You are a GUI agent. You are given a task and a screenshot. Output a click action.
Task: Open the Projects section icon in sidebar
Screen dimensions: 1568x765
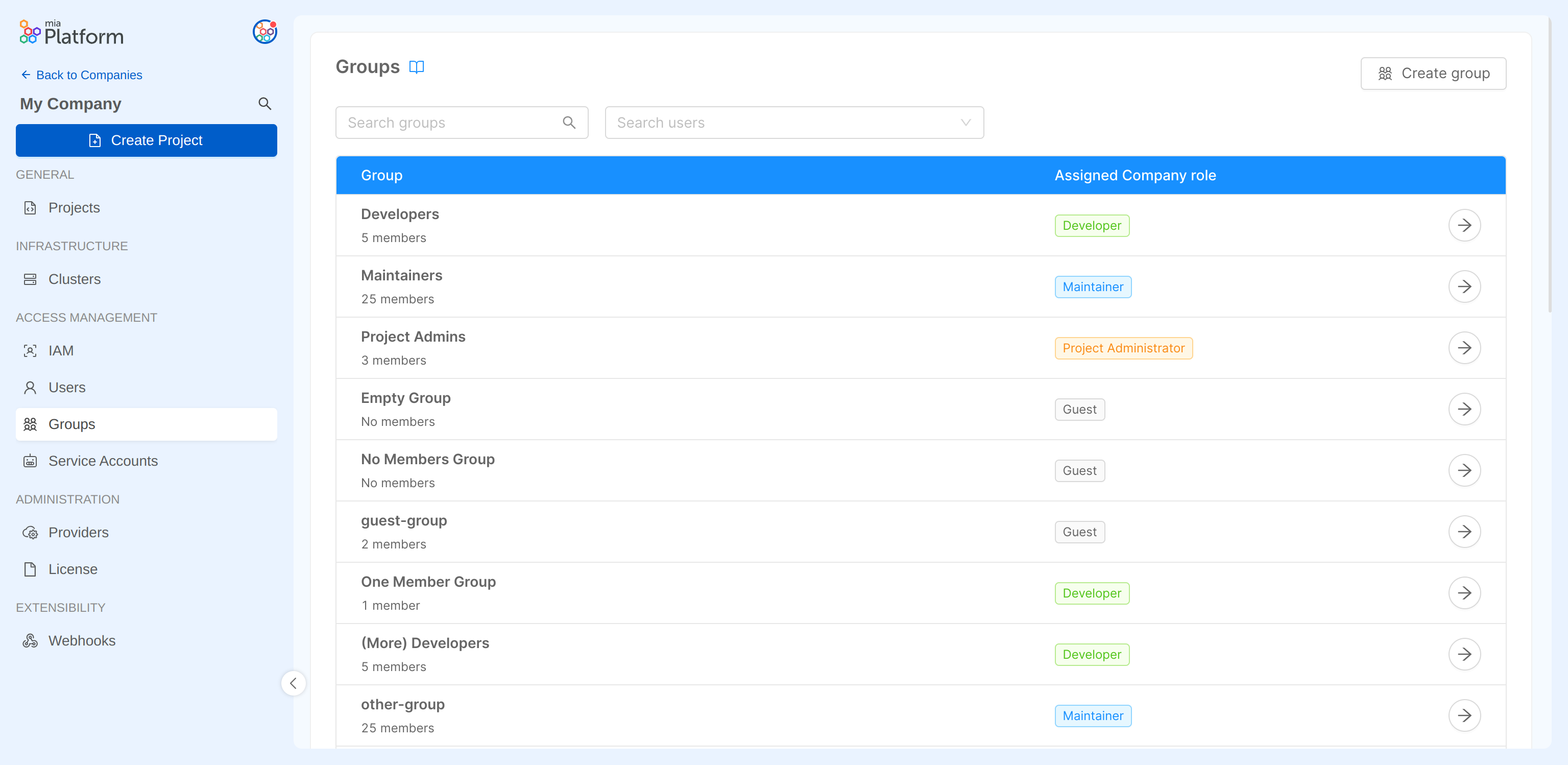(x=31, y=207)
